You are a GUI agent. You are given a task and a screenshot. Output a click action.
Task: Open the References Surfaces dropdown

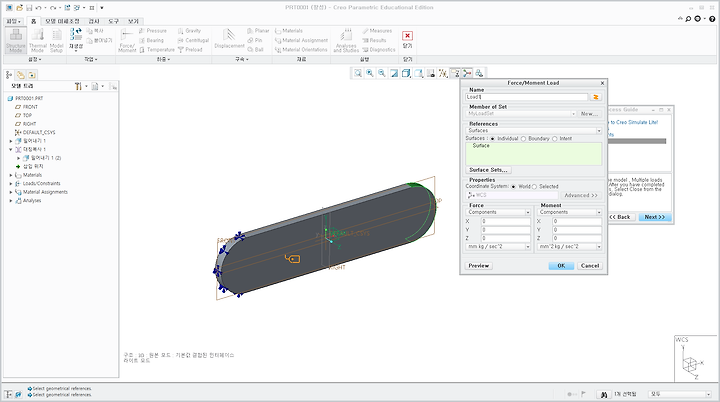tap(534, 131)
